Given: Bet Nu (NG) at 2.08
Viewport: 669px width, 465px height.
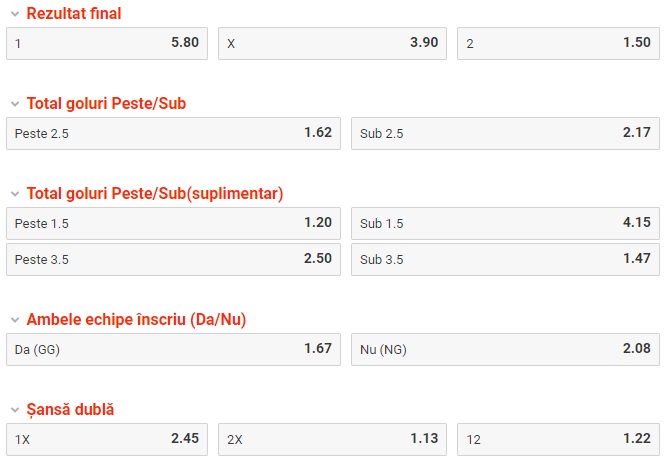Looking at the screenshot, I should pyautogui.click(x=505, y=349).
